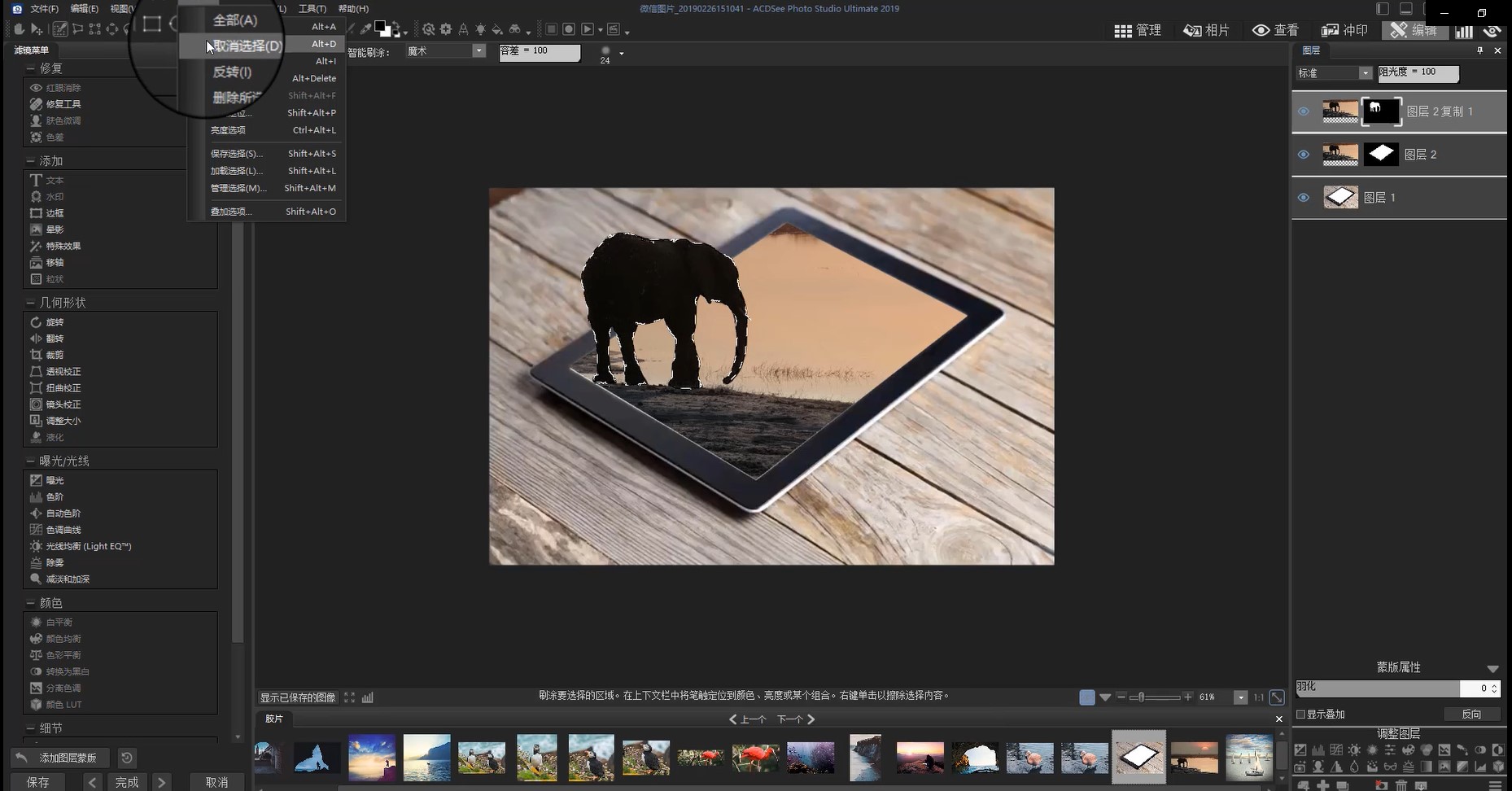Click the undo history icon near add mask
The image size is (1512, 791).
pyautogui.click(x=127, y=758)
